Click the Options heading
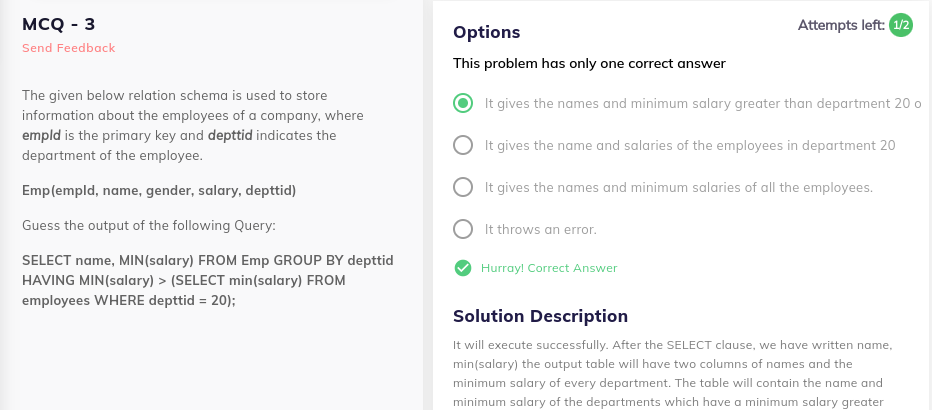The image size is (932, 410). (486, 32)
